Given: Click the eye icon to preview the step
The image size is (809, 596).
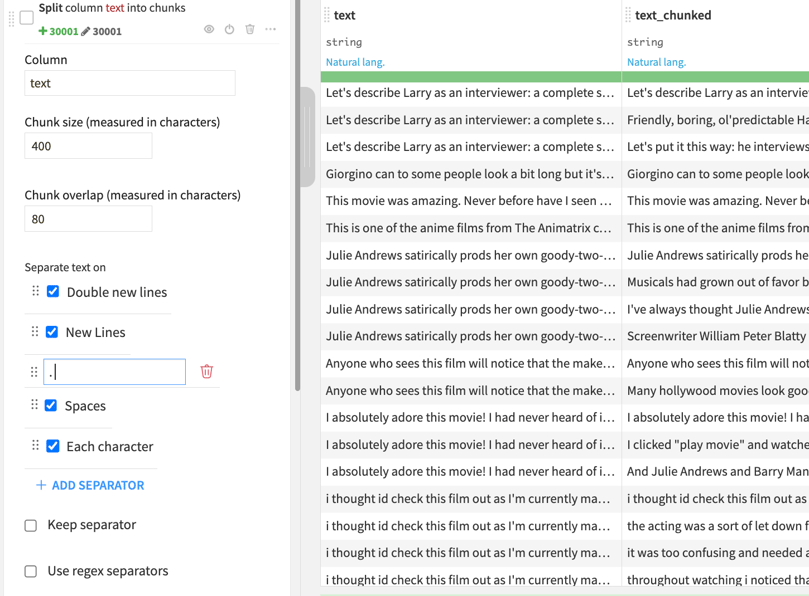Looking at the screenshot, I should [x=209, y=30].
